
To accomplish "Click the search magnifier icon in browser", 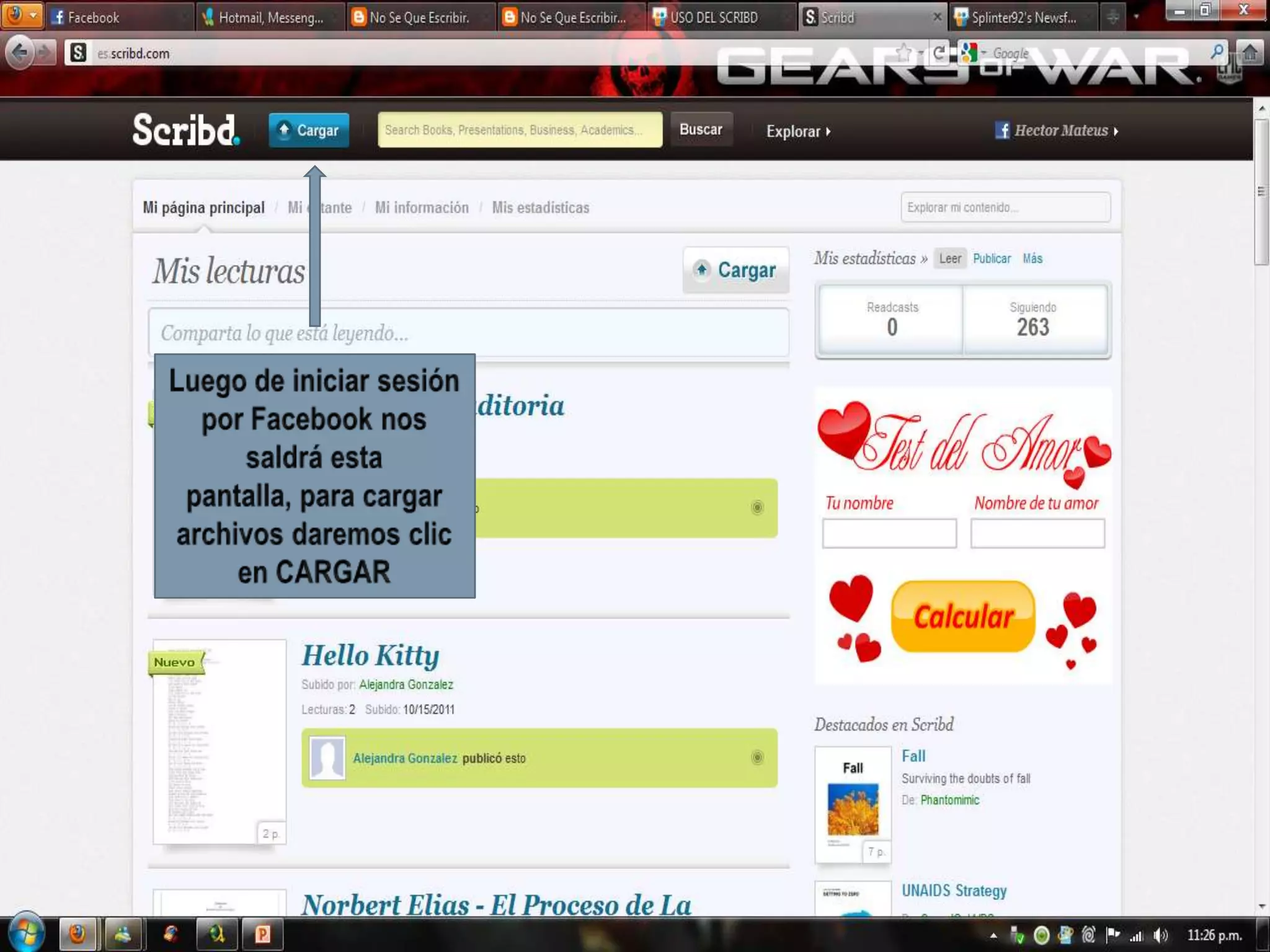I will (x=1217, y=52).
